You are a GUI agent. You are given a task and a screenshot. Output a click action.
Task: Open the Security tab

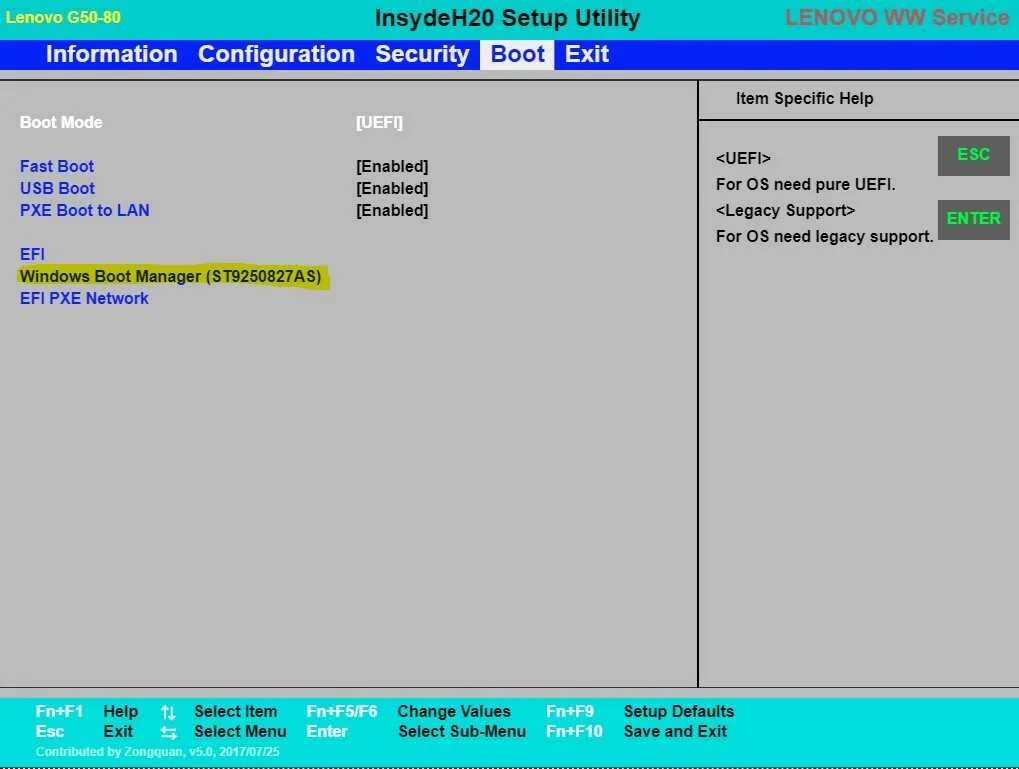(x=422, y=54)
